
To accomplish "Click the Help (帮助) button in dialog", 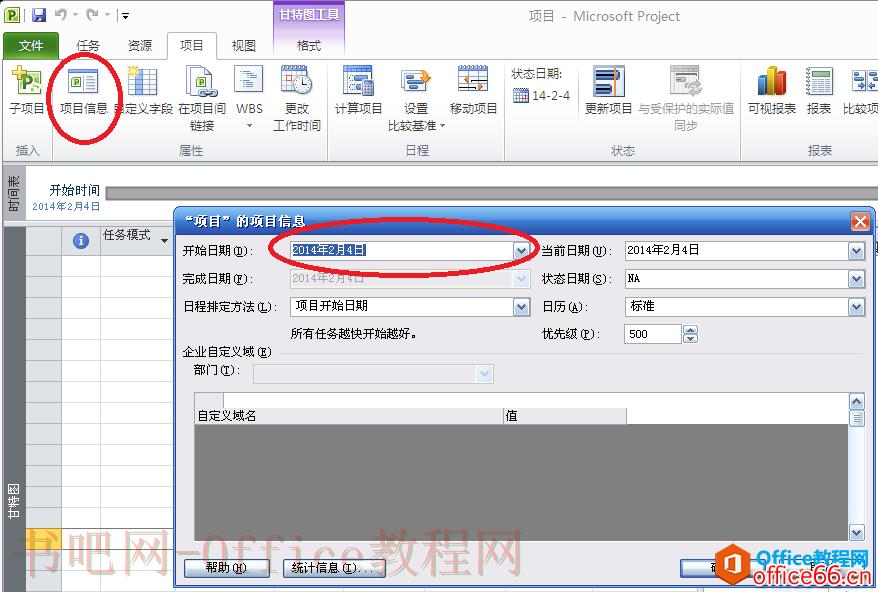I will click(226, 568).
